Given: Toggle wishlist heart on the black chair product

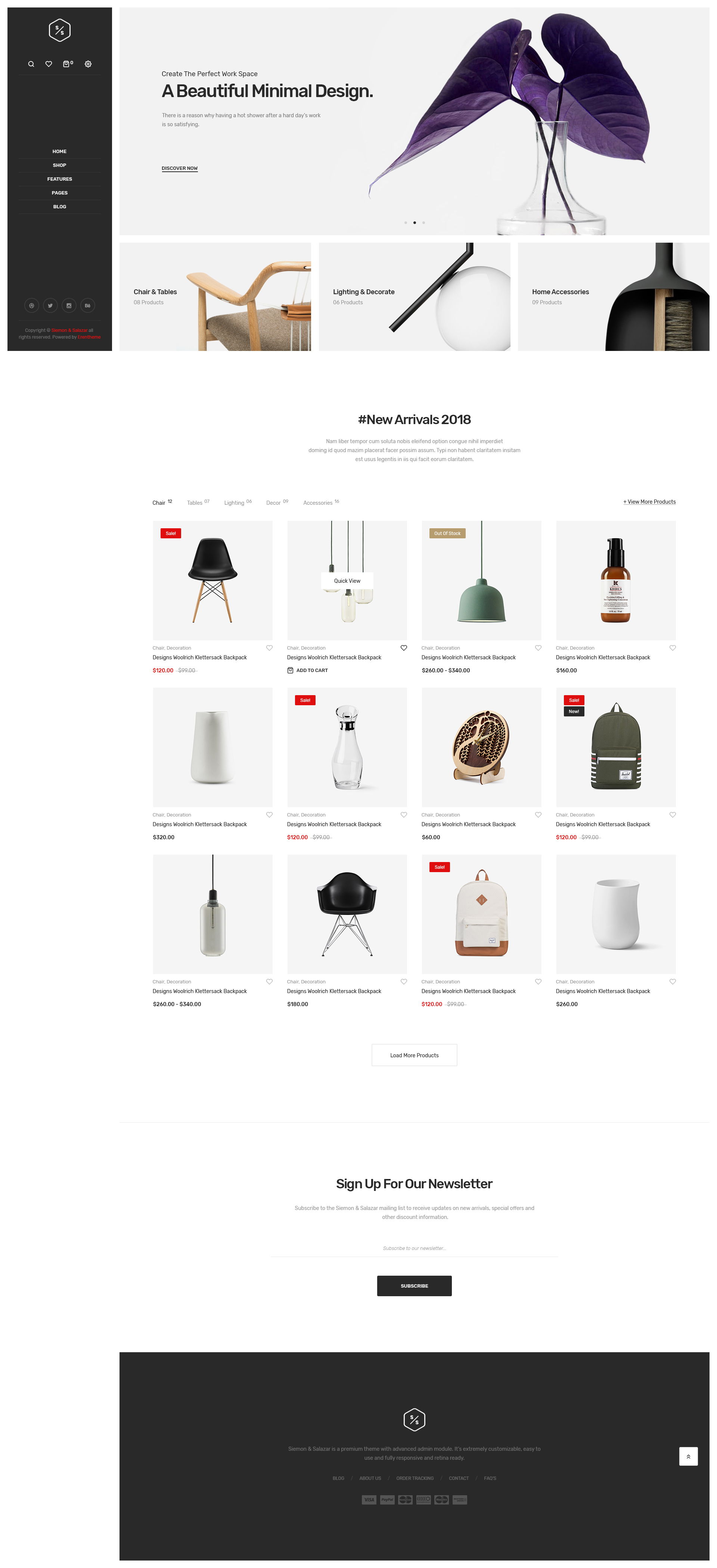Looking at the screenshot, I should coord(269,648).
